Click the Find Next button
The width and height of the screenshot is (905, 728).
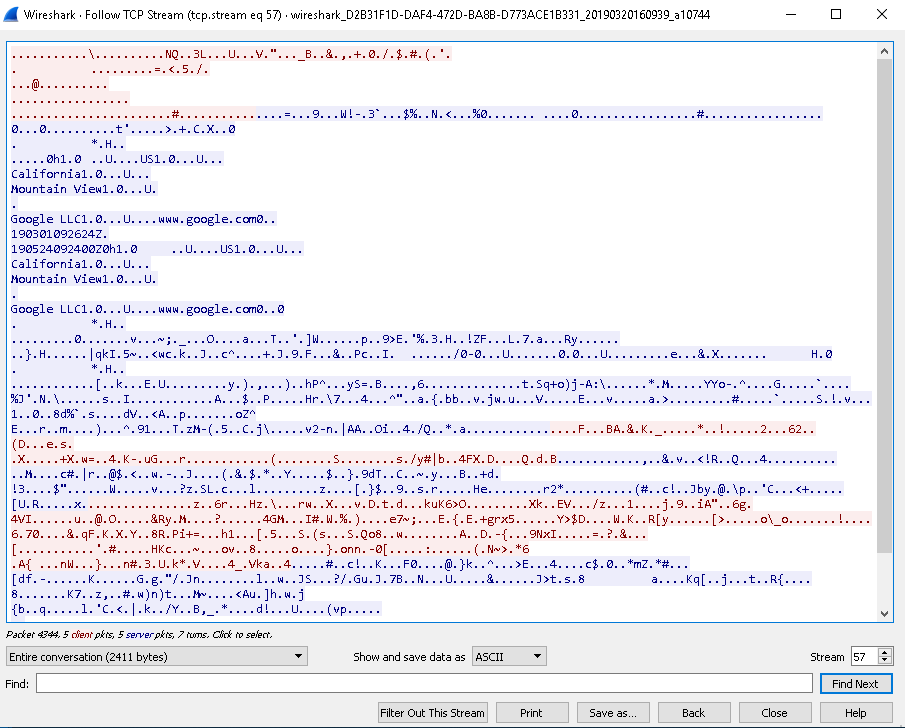[855, 684]
